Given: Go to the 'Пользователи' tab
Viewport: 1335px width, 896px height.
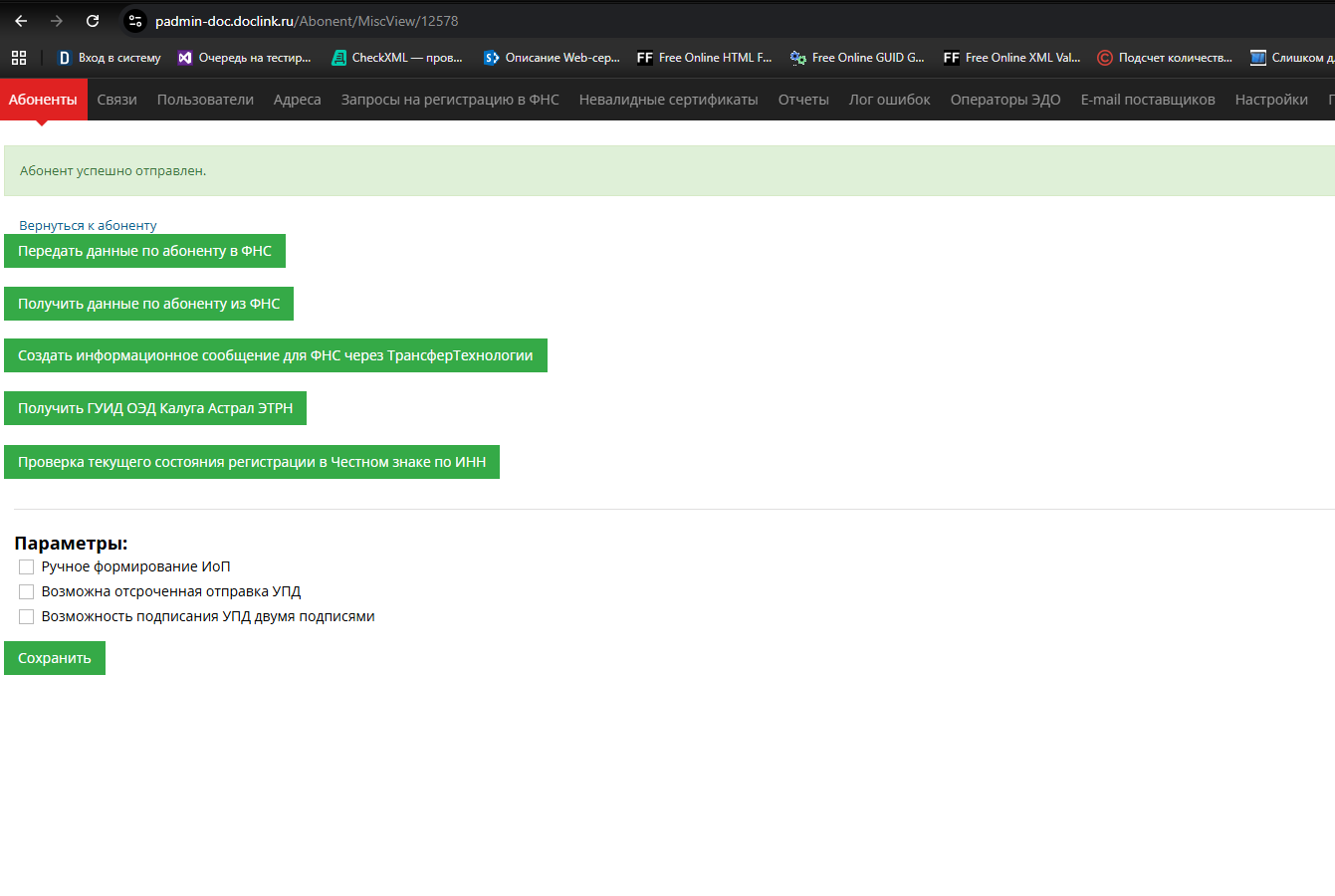Looking at the screenshot, I should 205,100.
